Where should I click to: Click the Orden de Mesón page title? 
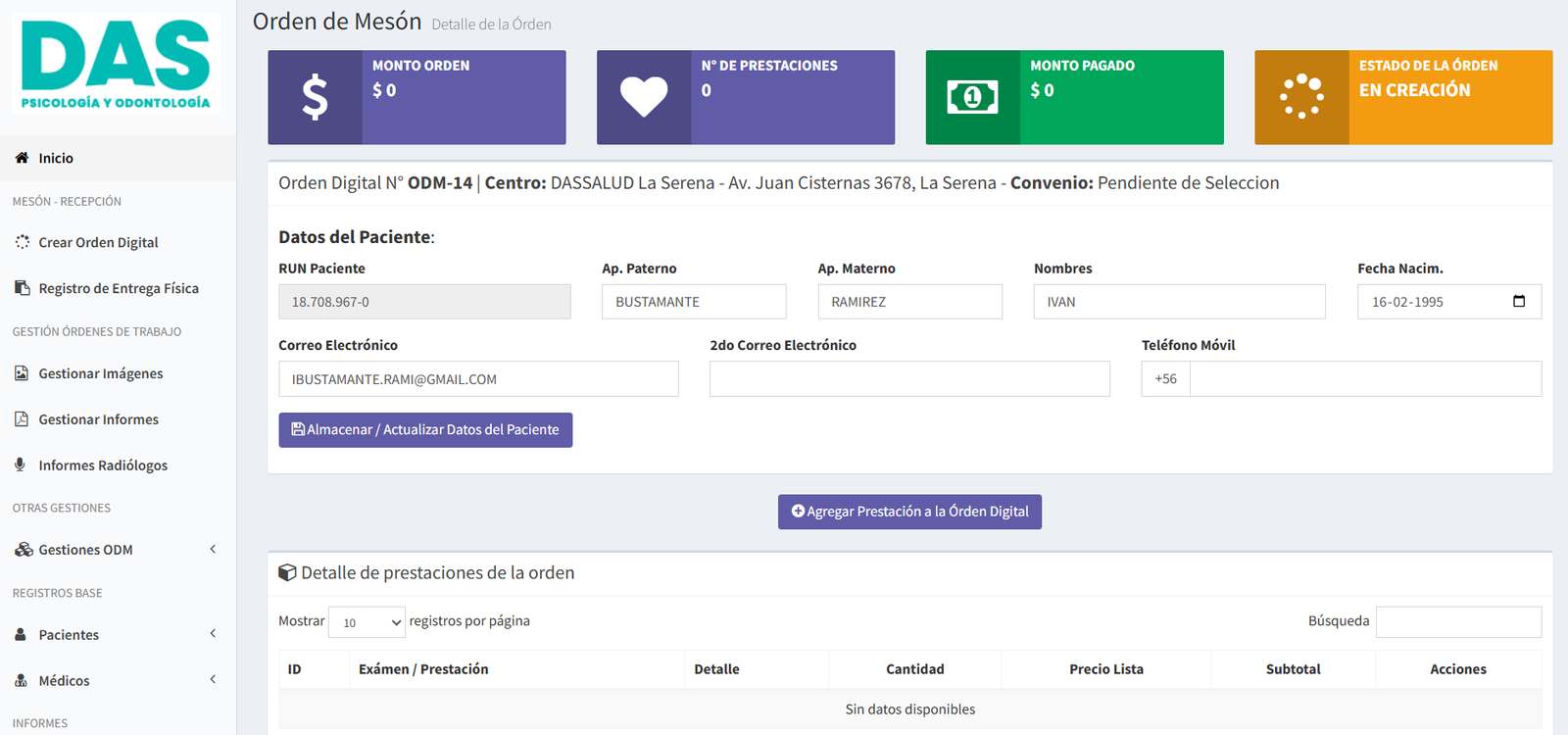(337, 22)
